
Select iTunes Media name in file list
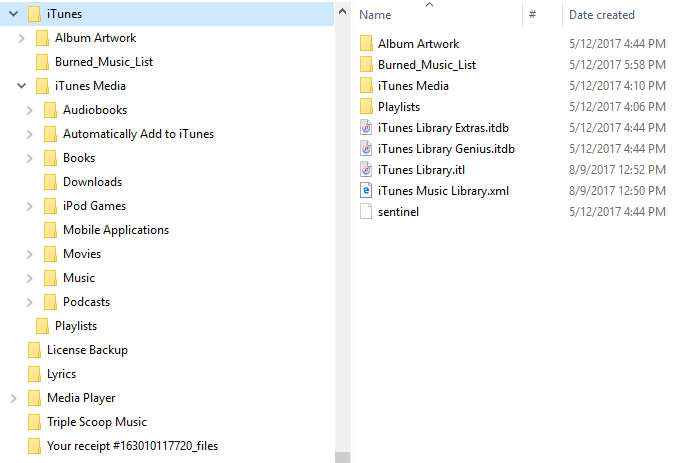coord(413,86)
